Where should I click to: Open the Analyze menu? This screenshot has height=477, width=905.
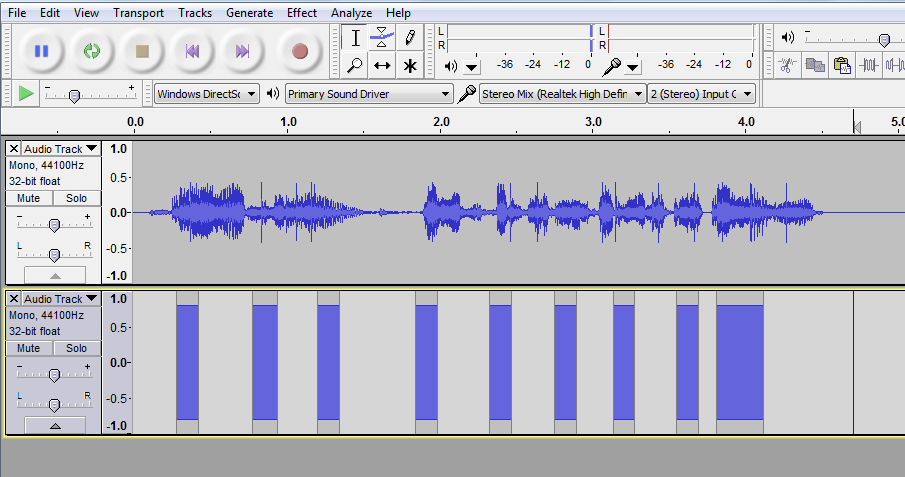tap(351, 13)
